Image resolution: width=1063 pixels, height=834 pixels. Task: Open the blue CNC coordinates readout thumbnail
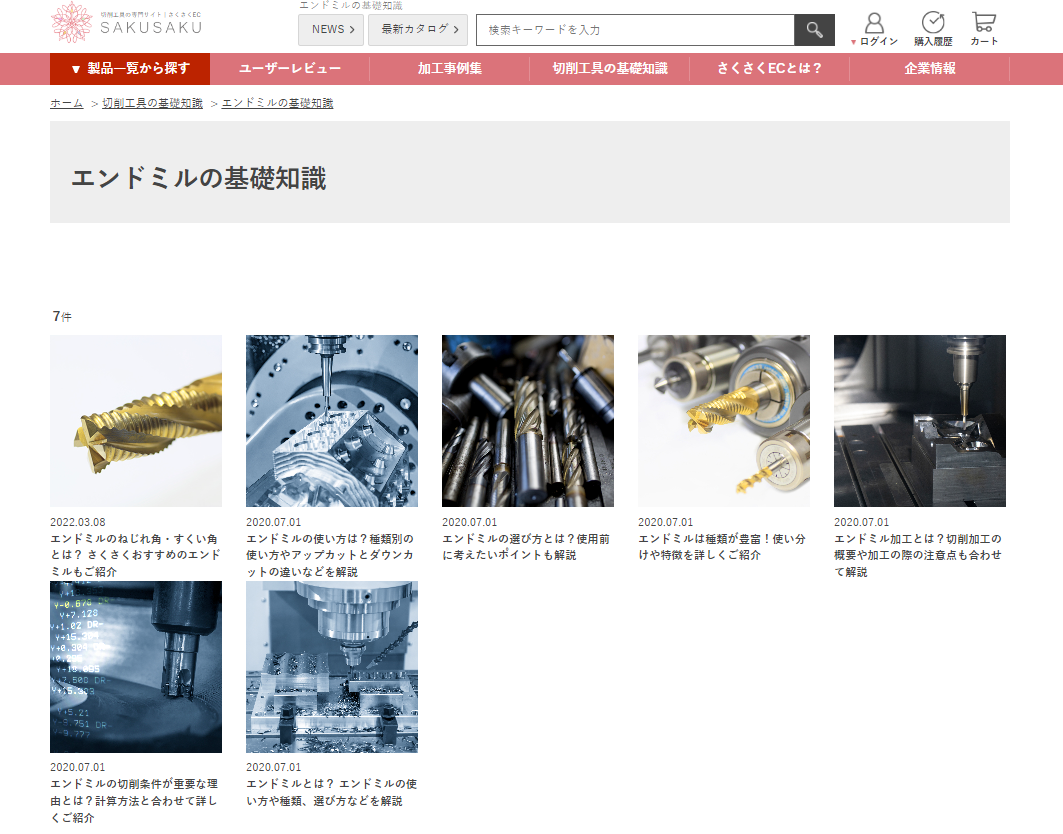point(136,667)
